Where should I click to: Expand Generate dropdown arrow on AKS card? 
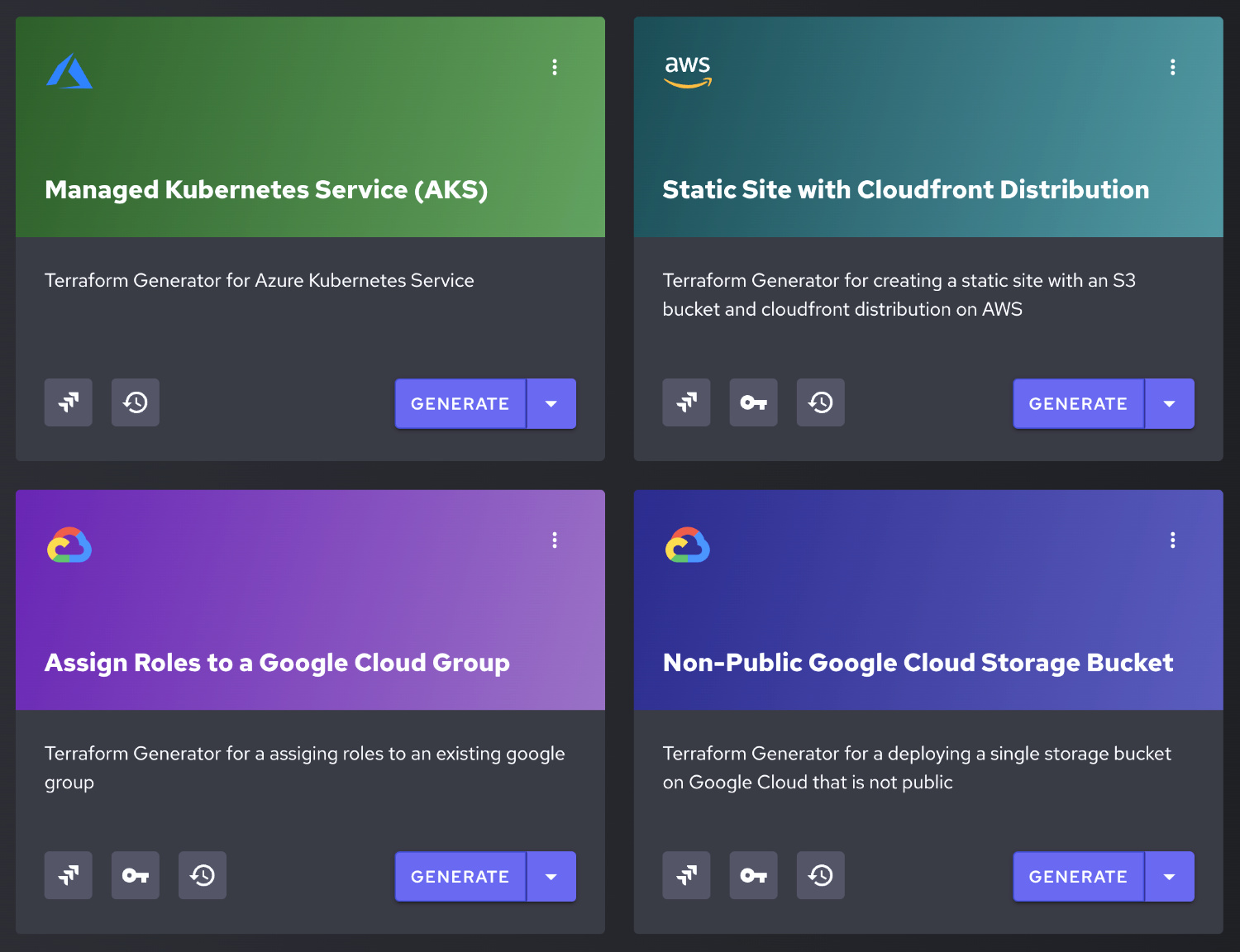(551, 403)
